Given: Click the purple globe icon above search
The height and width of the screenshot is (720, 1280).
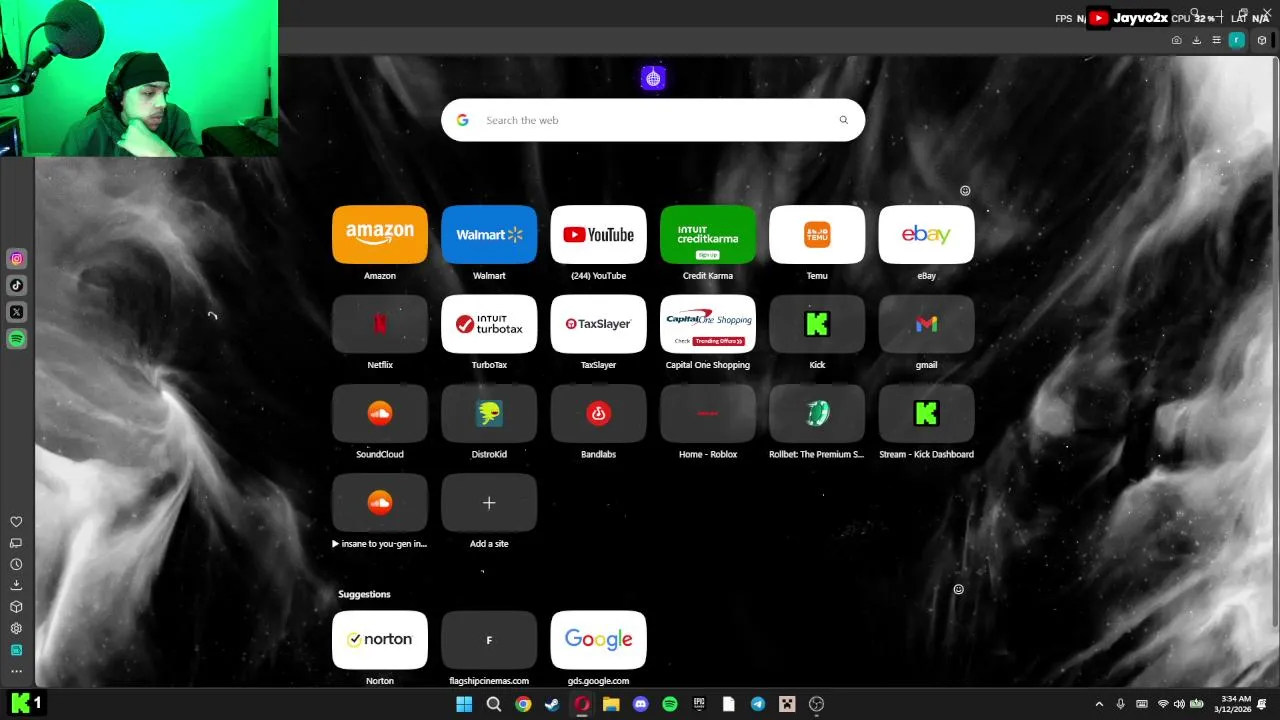Looking at the screenshot, I should pos(653,78).
